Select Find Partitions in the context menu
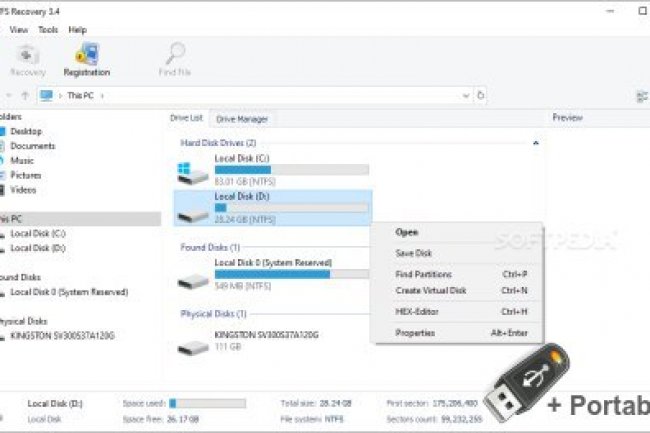 pyautogui.click(x=424, y=274)
